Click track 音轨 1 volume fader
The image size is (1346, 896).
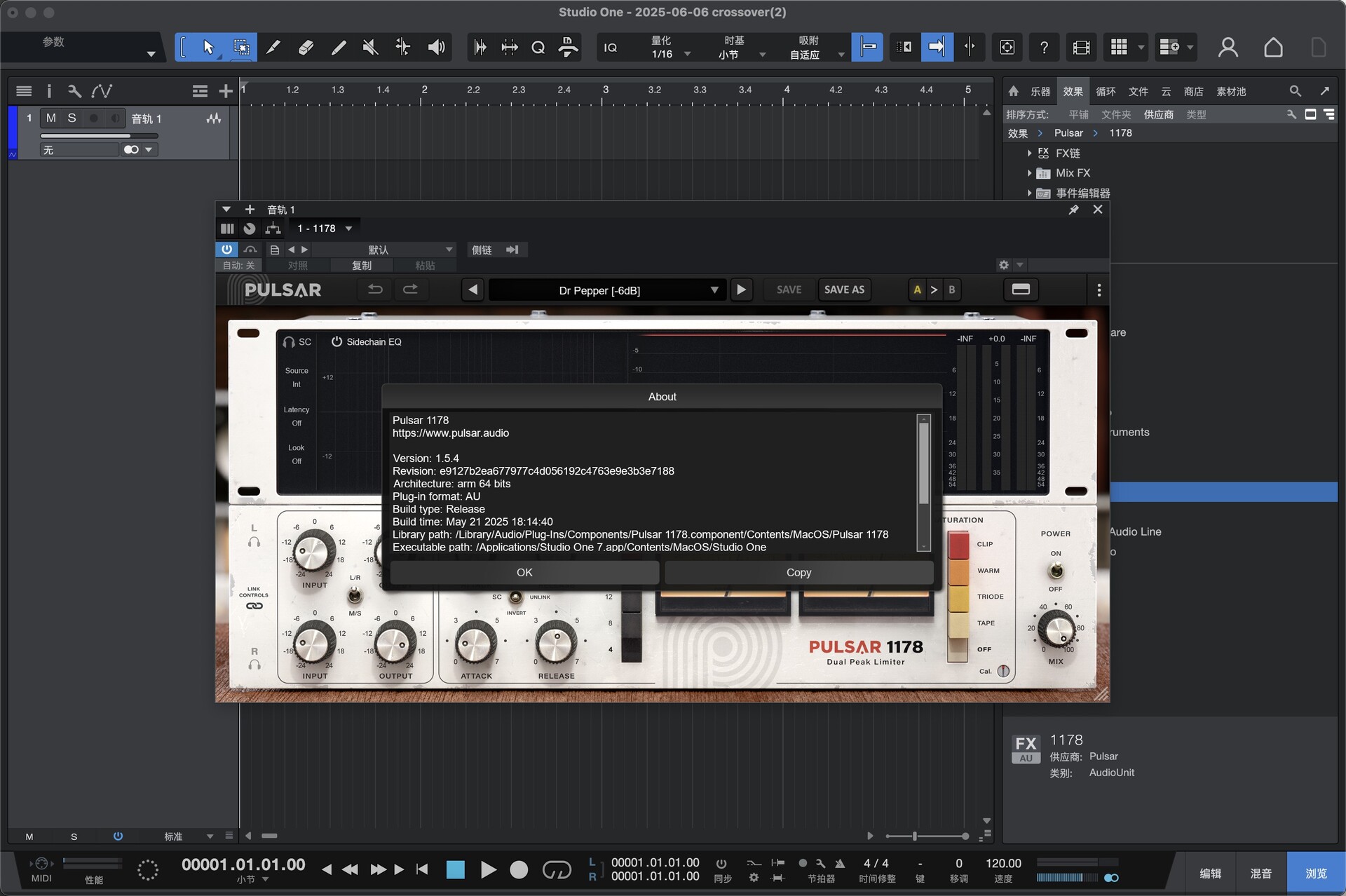tap(98, 136)
